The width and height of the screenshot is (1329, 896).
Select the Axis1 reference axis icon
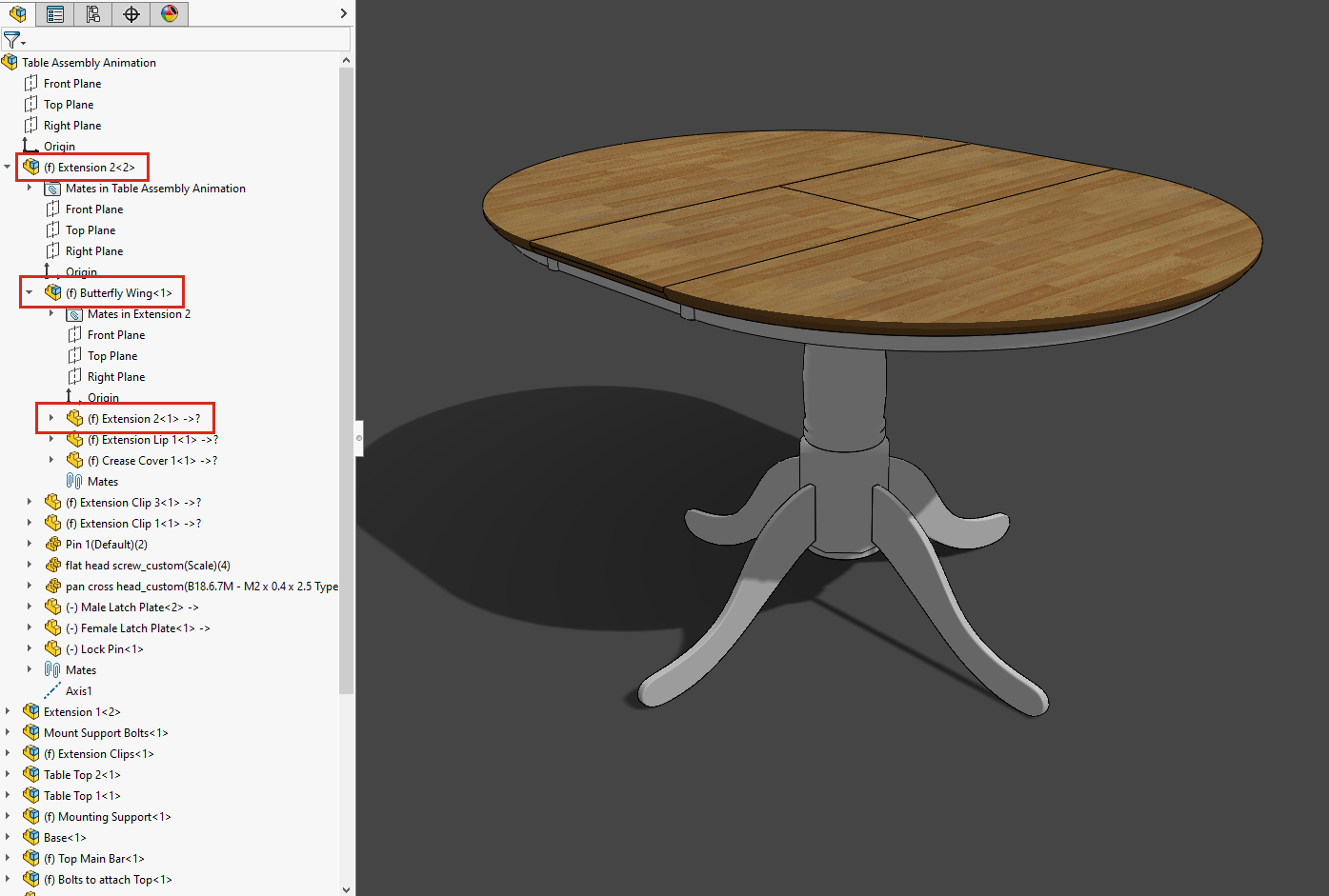[51, 690]
